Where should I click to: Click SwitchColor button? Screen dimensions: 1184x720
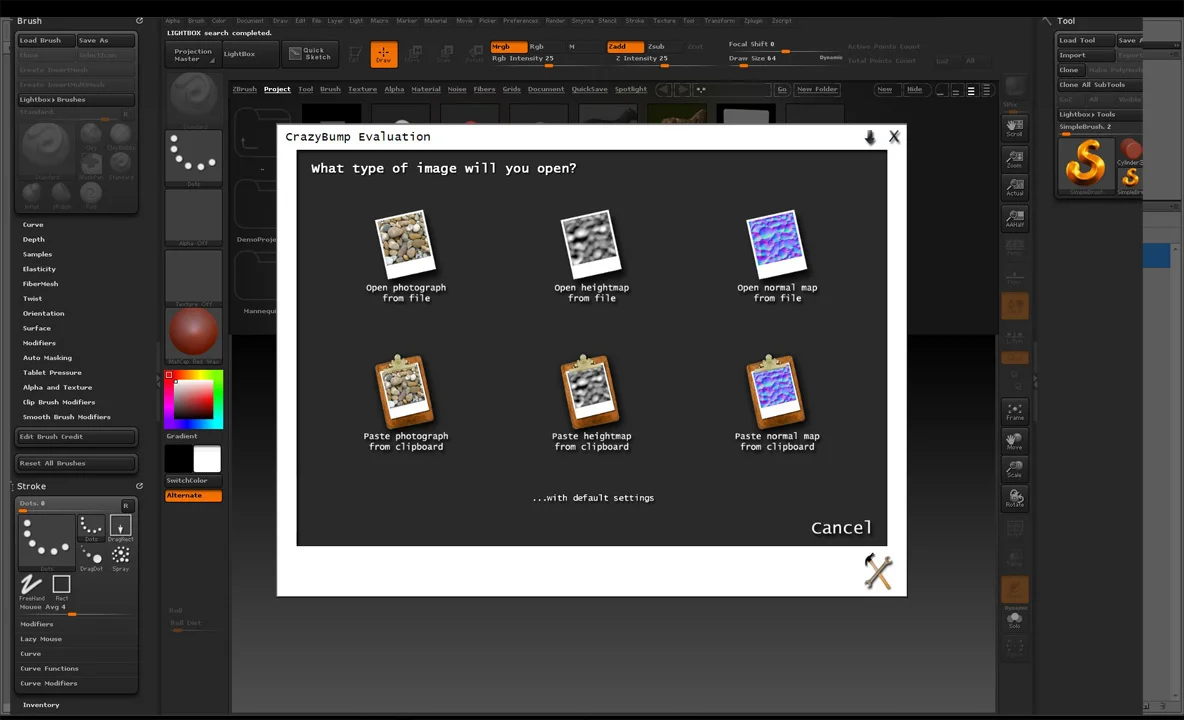[x=193, y=480]
